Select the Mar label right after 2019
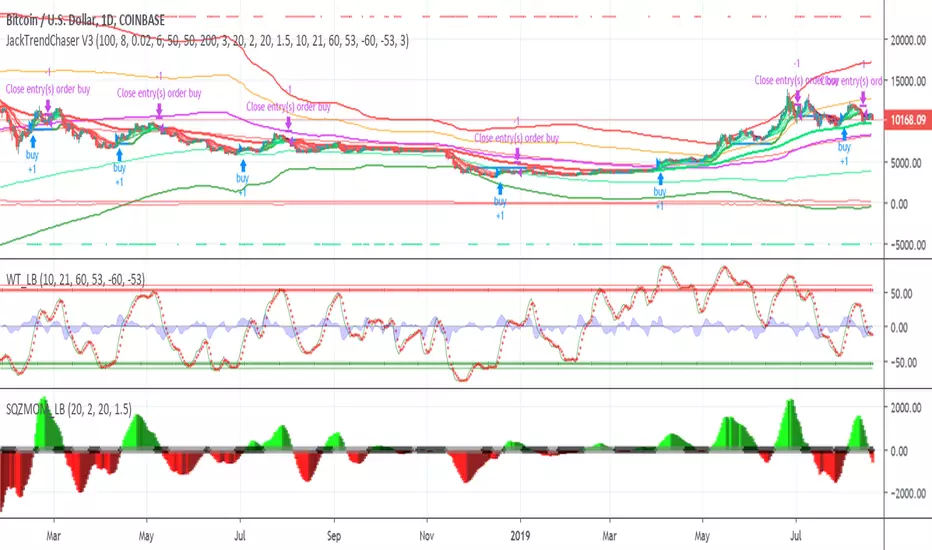The height and width of the screenshot is (550, 932). pos(609,536)
